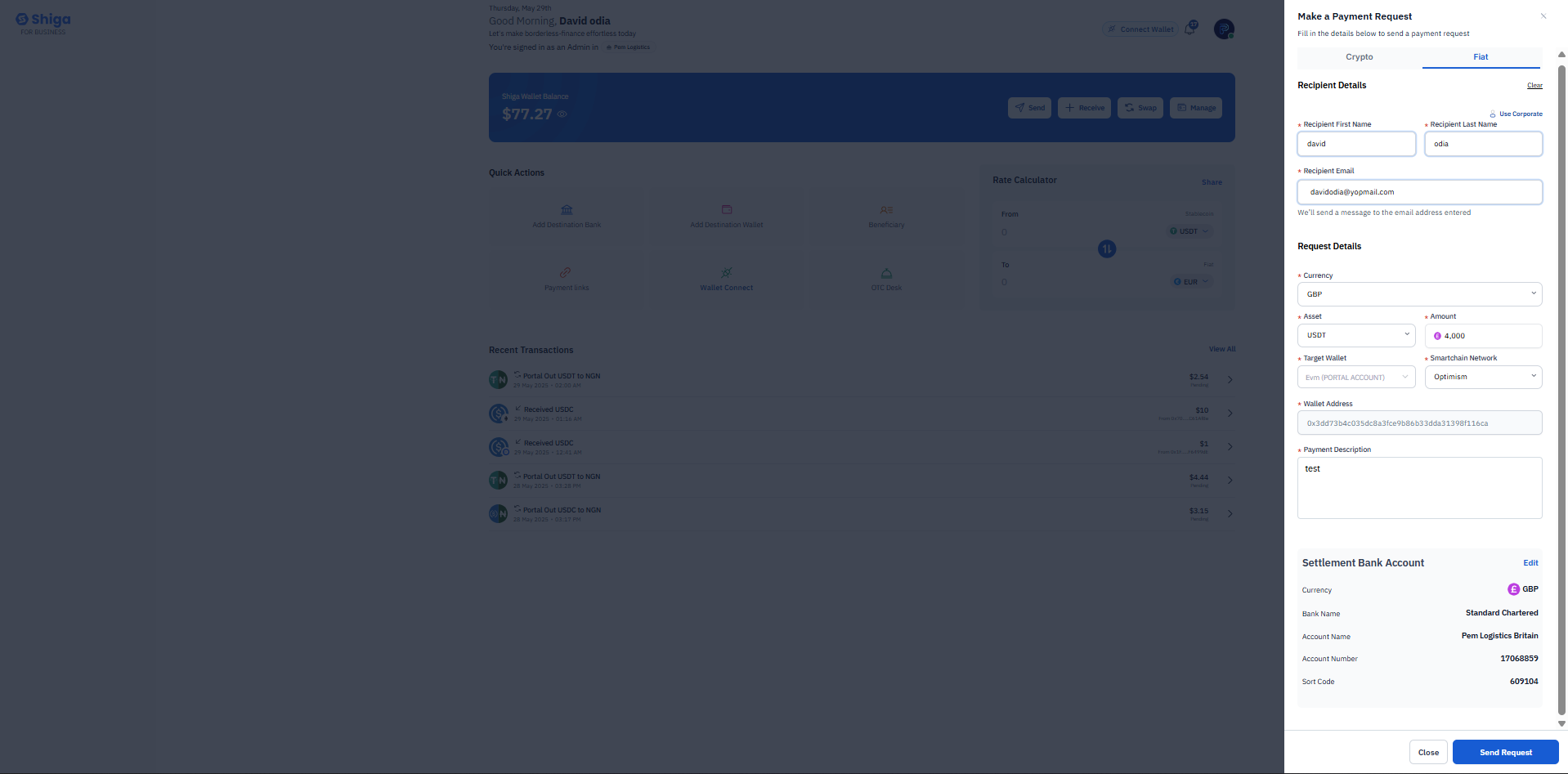Click sort code 609104
Viewport: 1568px width, 774px height.
(1524, 682)
